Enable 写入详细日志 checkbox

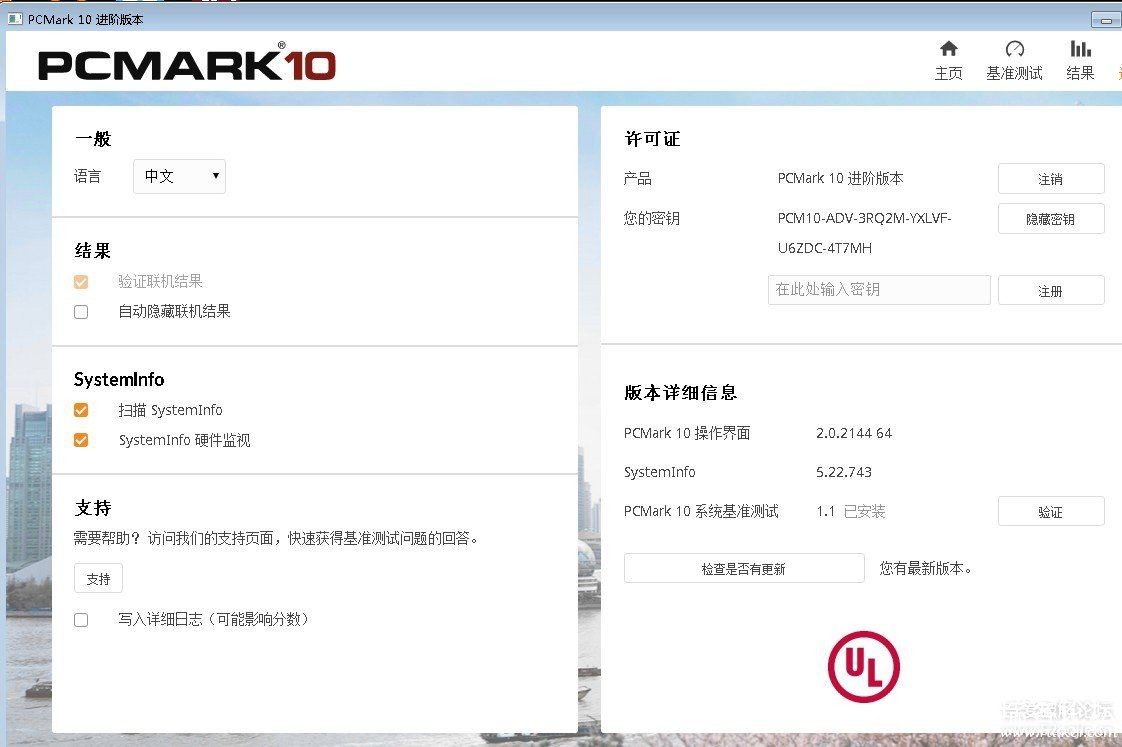(81, 620)
